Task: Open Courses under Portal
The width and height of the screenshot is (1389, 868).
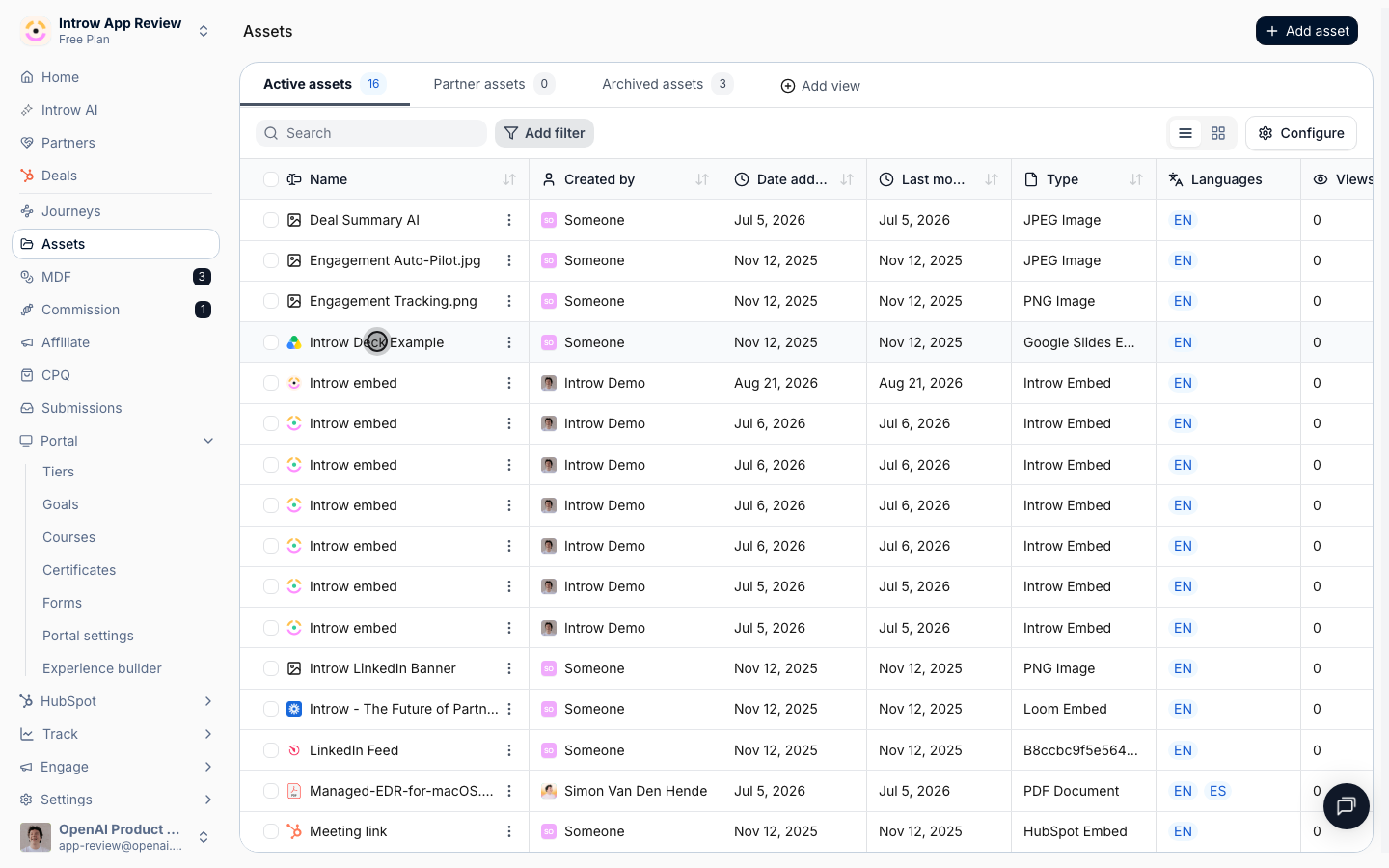Action: pyautogui.click(x=68, y=537)
